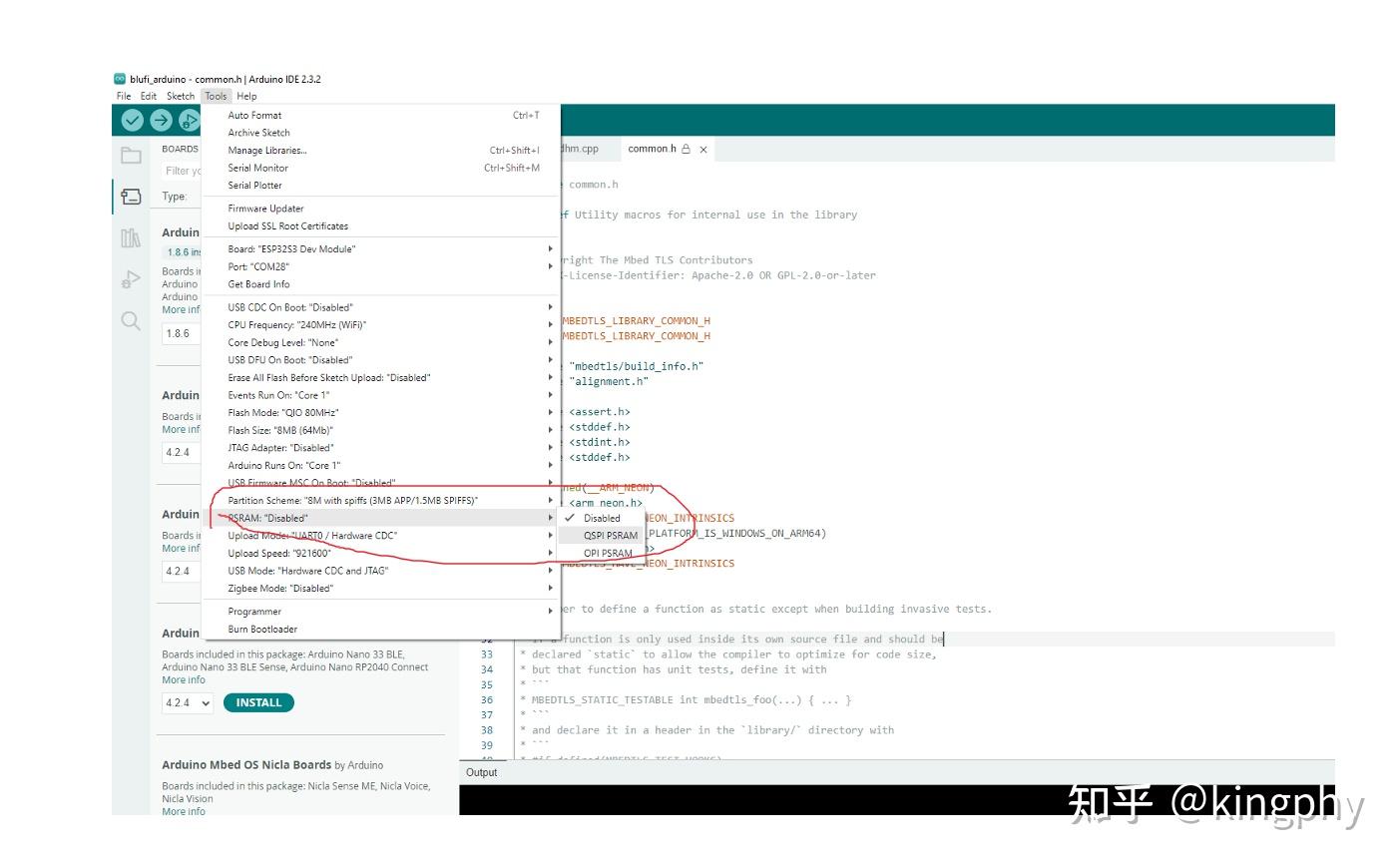1399x868 pixels.
Task: Select Burn Bootloader menu entry
Action: (x=380, y=630)
